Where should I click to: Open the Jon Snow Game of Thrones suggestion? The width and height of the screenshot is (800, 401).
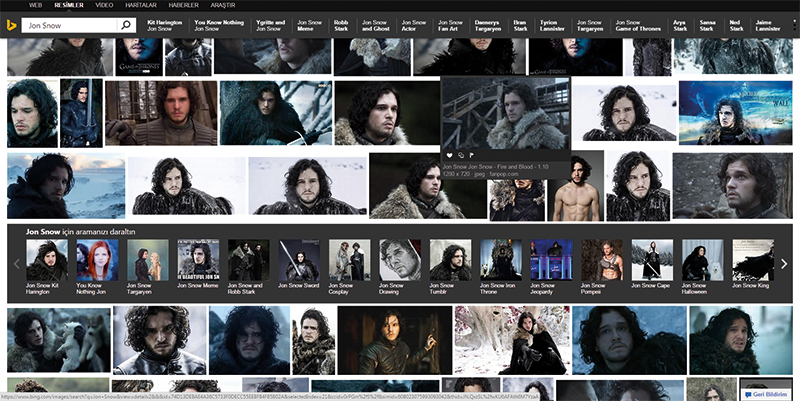click(x=638, y=26)
